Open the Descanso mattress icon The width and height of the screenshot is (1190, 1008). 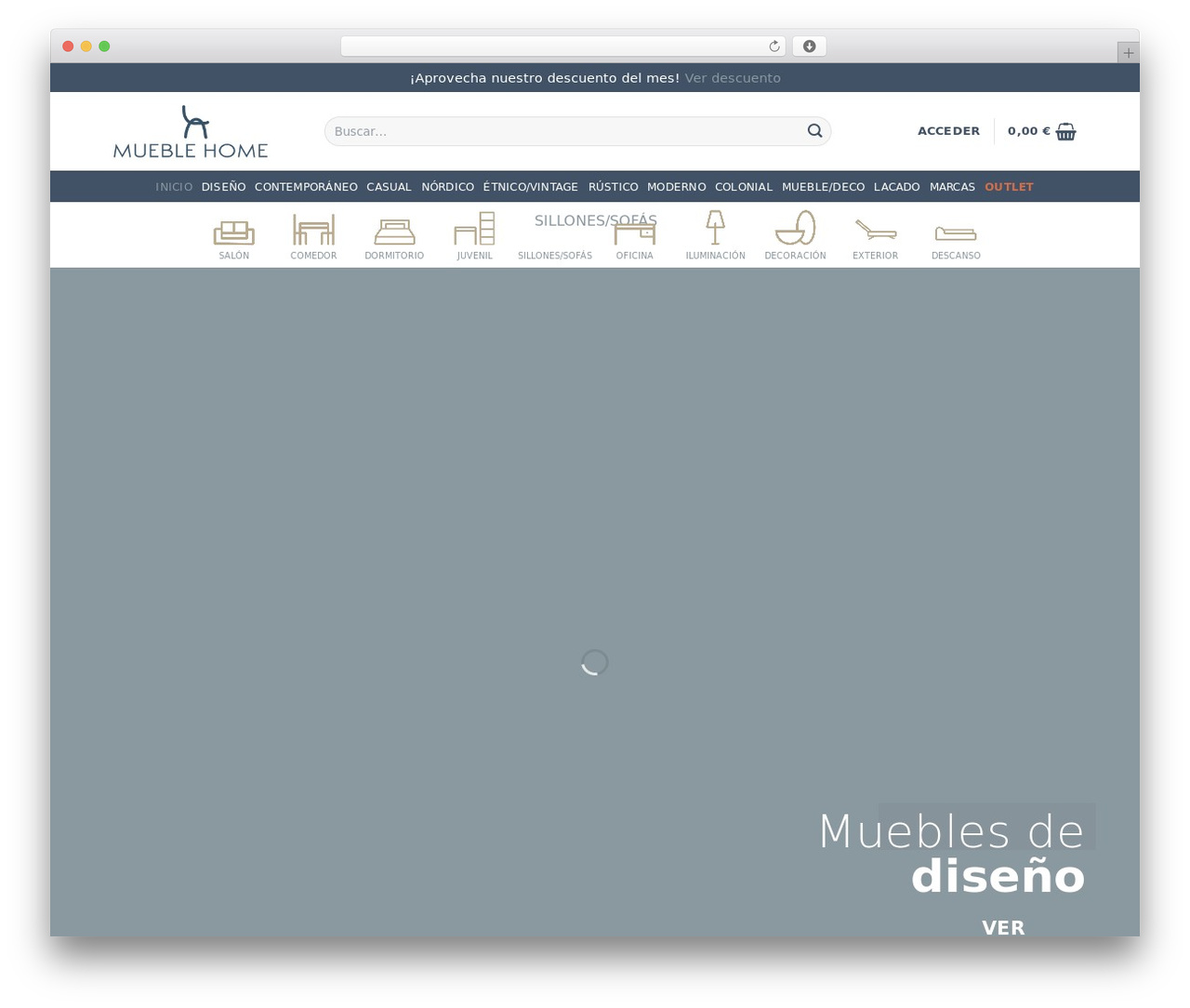click(x=956, y=233)
